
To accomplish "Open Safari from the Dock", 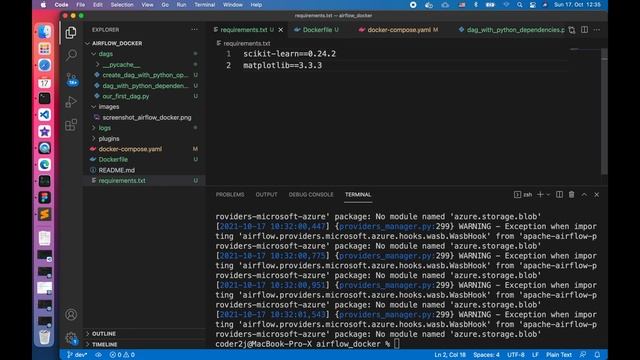I will [44, 65].
